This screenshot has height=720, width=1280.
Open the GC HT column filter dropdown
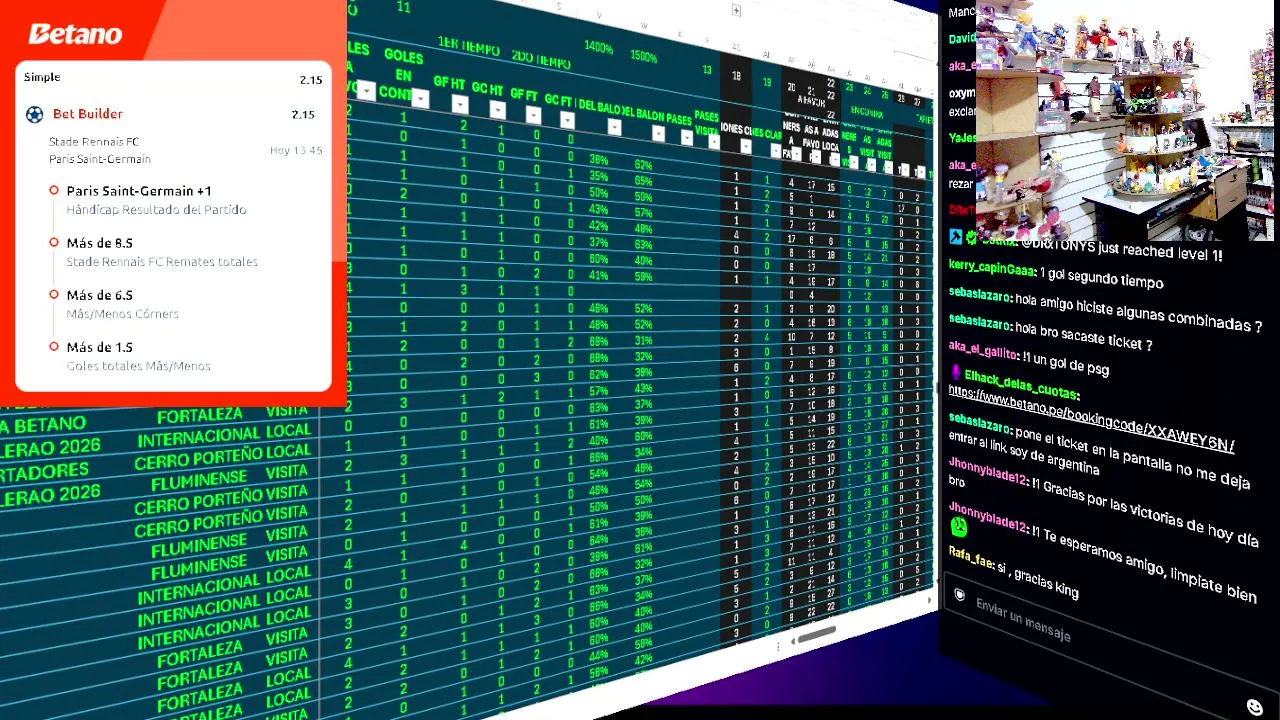click(x=498, y=110)
